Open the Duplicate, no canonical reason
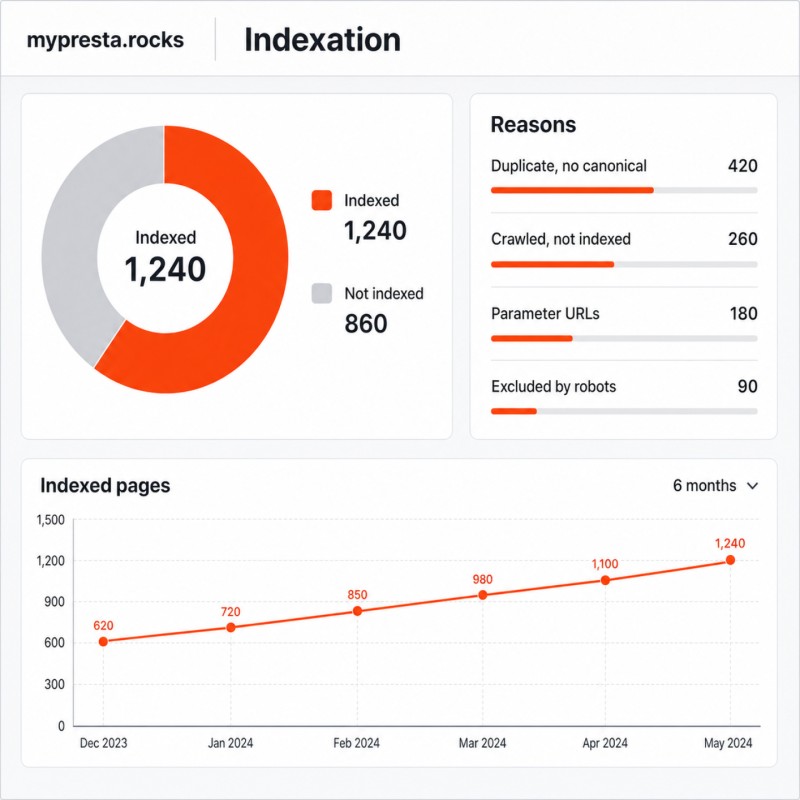The height and width of the screenshot is (800, 800). pos(568,166)
